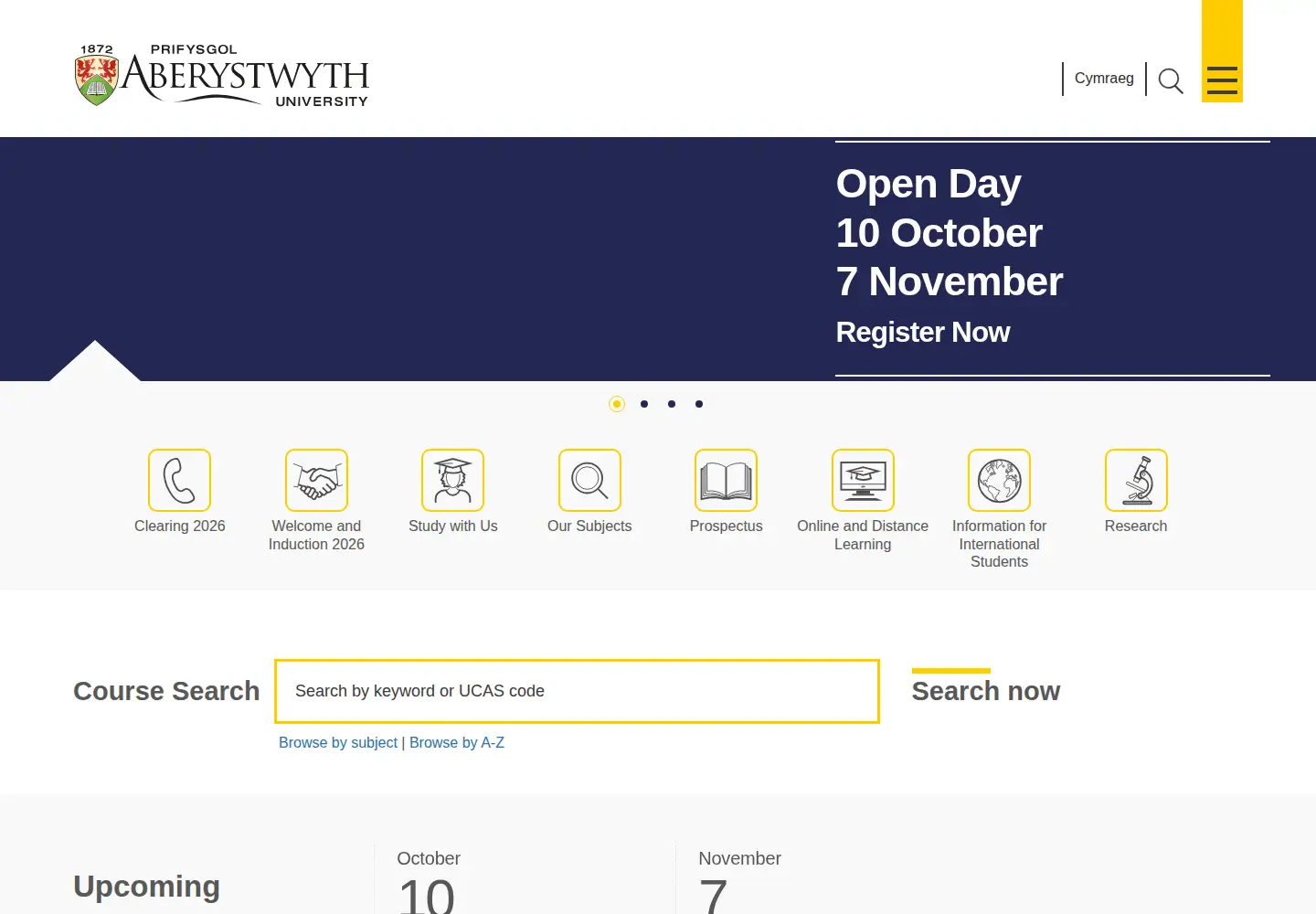Click the Research microscope icon
Viewport: 1316px width, 914px height.
point(1136,480)
